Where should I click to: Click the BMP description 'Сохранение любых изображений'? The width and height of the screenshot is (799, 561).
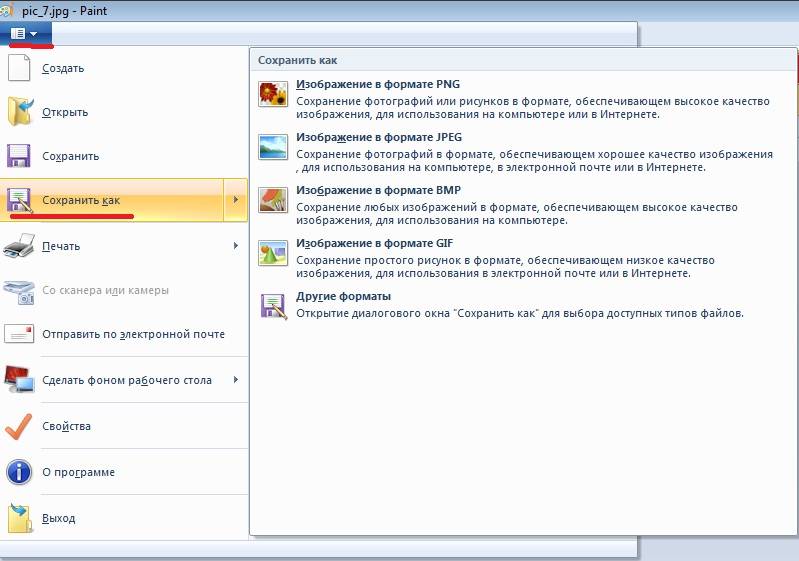517,213
